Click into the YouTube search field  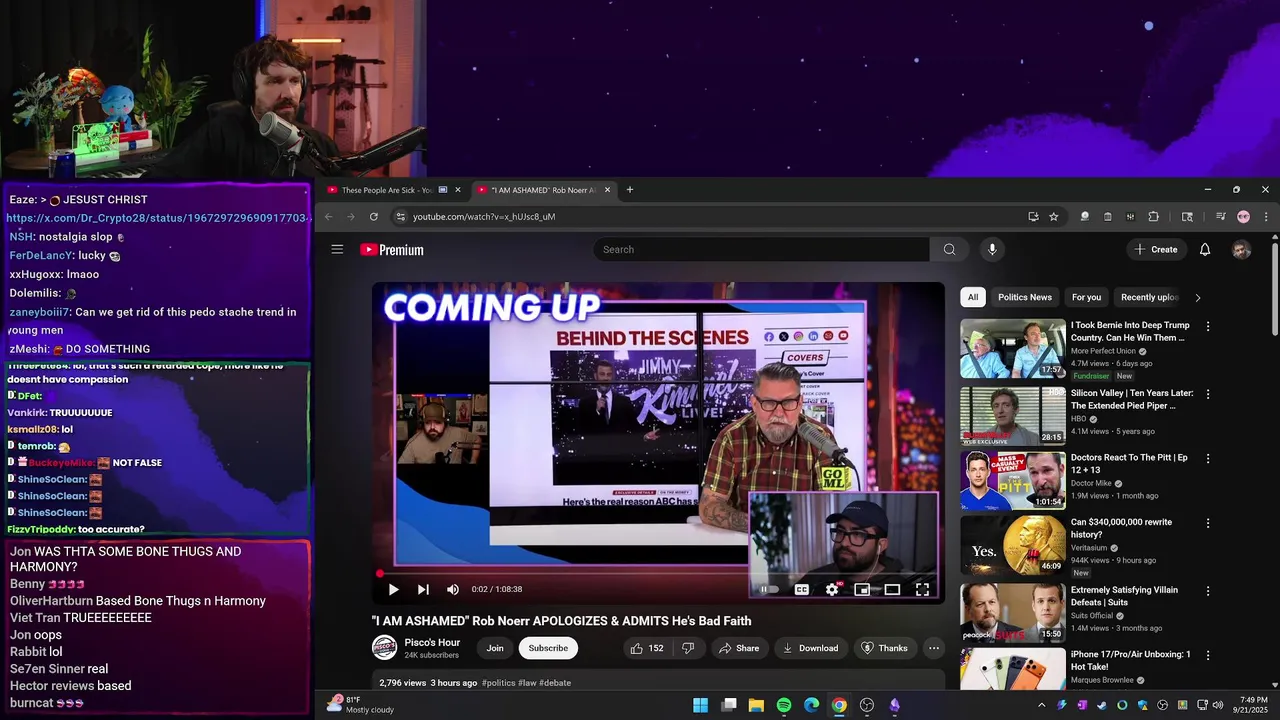click(761, 249)
